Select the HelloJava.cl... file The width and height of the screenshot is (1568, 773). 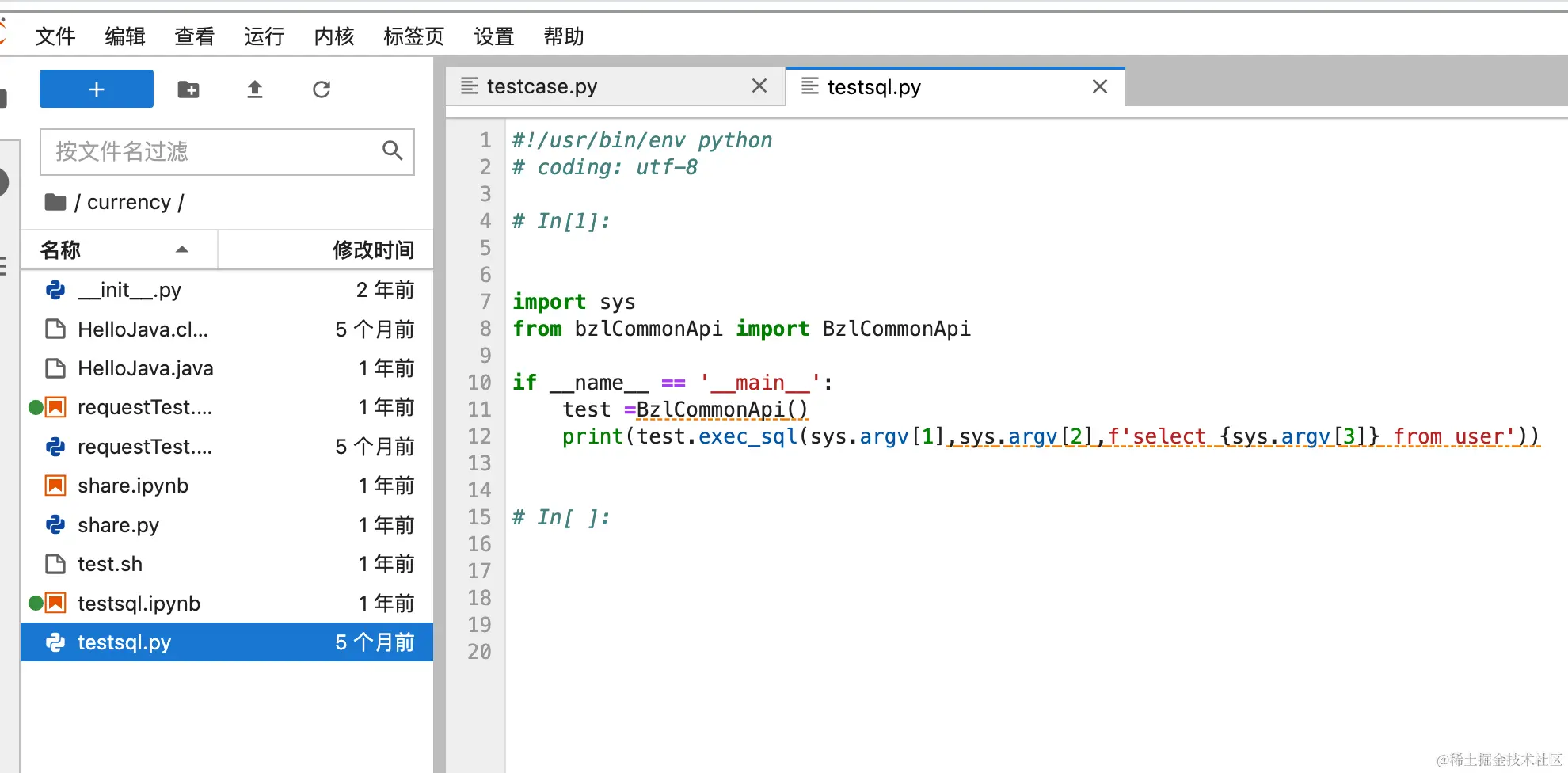(x=227, y=329)
